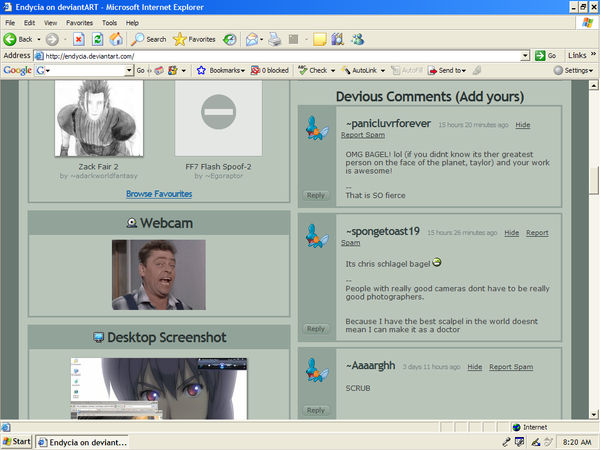Viewport: 600px width, 450px height.
Task: Open the Zack Fair 2 thumbnail
Action: (x=99, y=118)
